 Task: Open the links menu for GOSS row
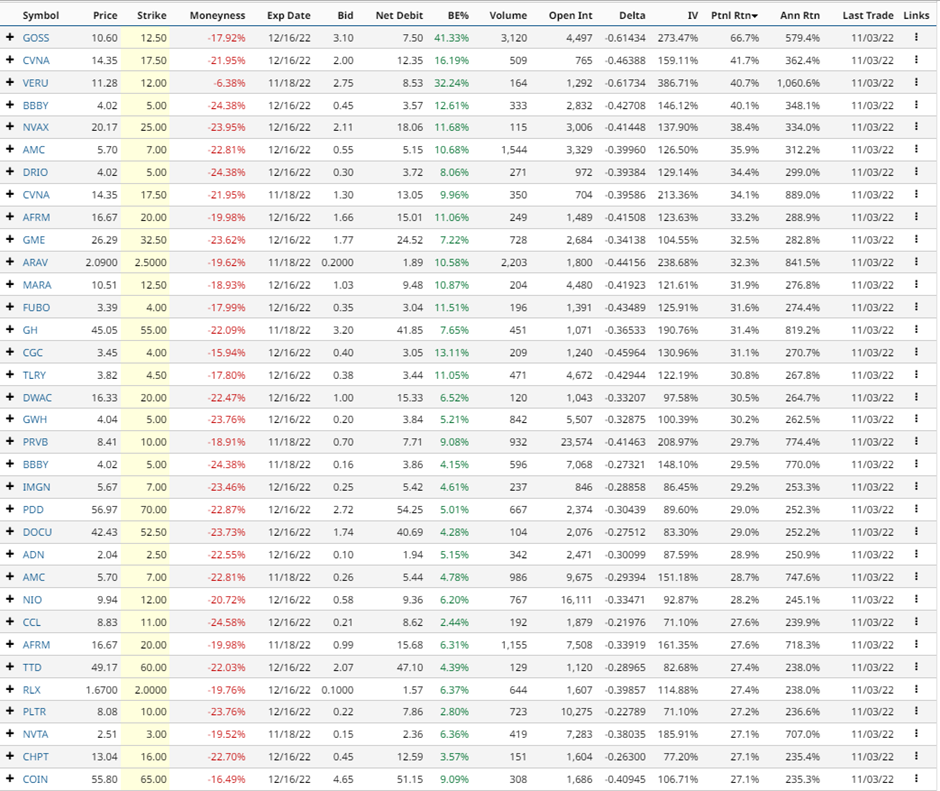[x=916, y=37]
